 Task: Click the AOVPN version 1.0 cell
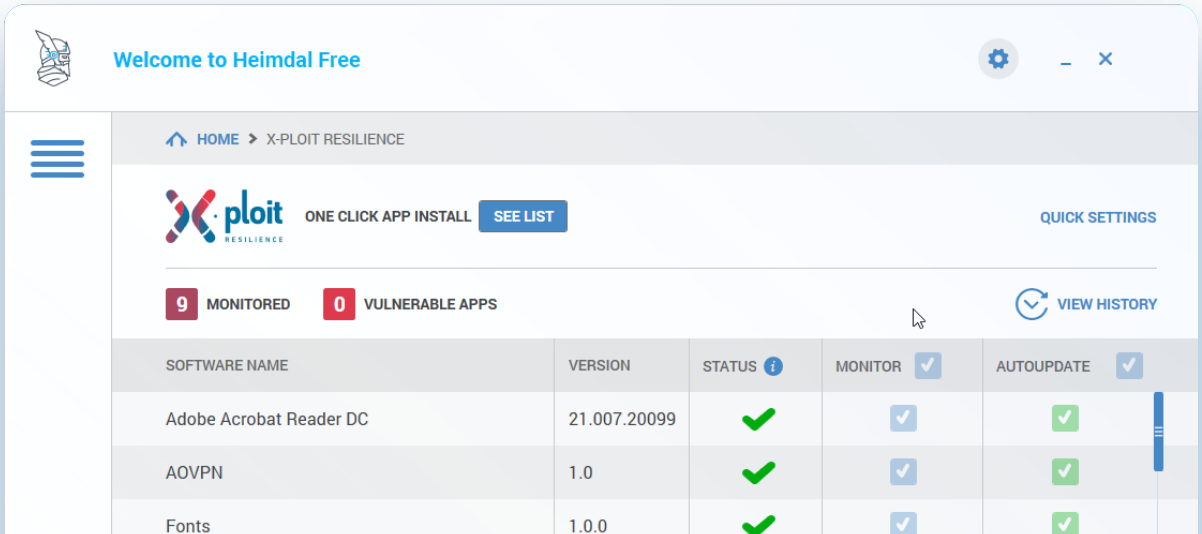pyautogui.click(x=581, y=472)
